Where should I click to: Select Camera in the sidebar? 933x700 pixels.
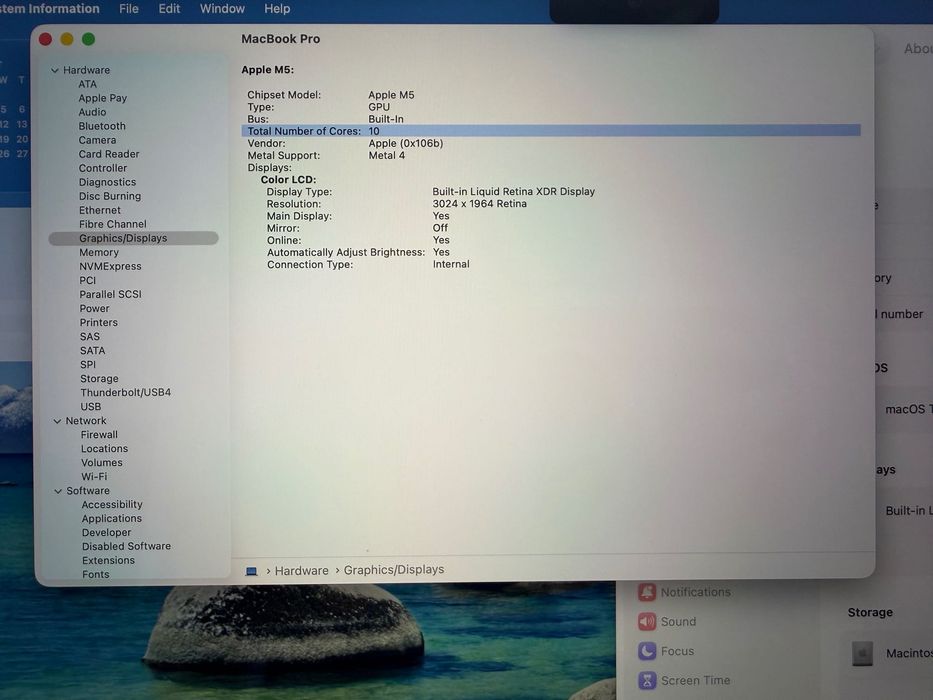pos(97,140)
